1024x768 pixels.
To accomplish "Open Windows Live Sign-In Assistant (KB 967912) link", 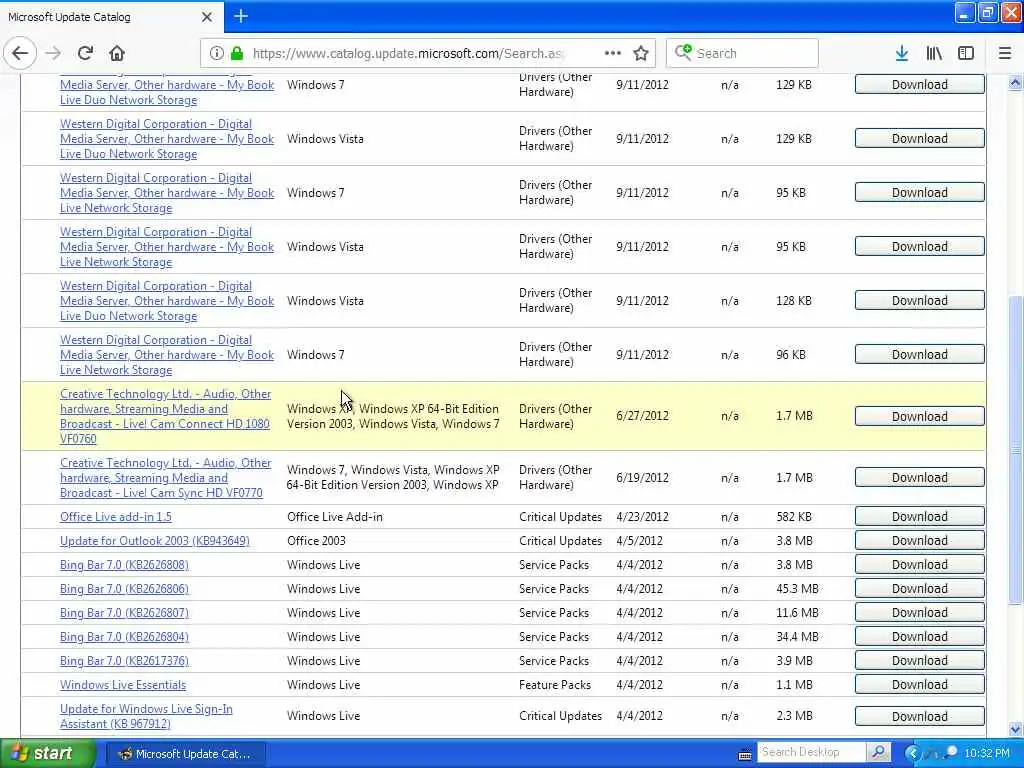I will pyautogui.click(x=146, y=716).
